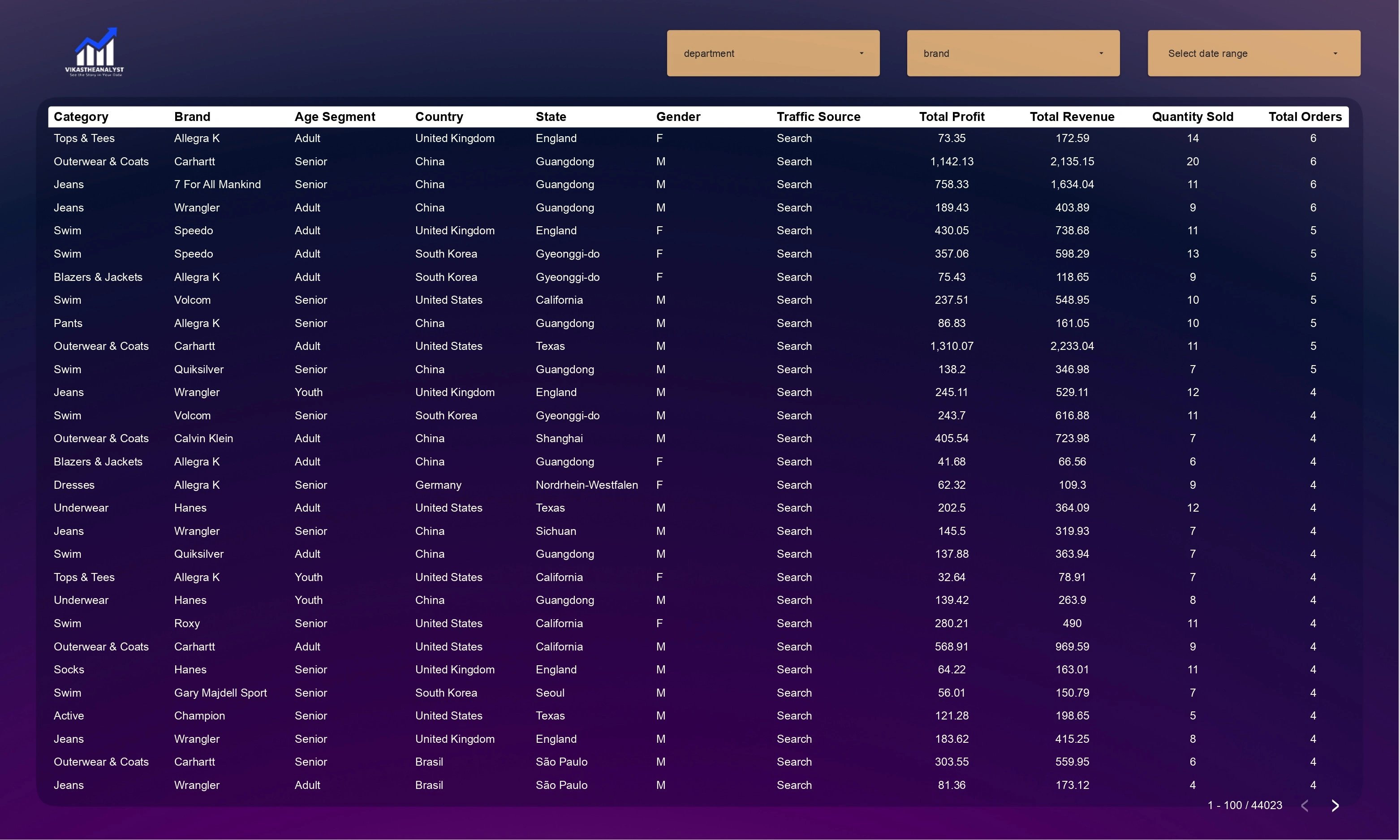Click the Quantity Sold header

1192,116
